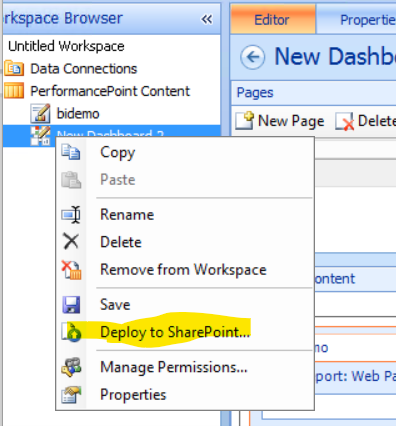The height and width of the screenshot is (426, 396).
Task: Choose Manage Permissions...
Action: [x=174, y=367]
